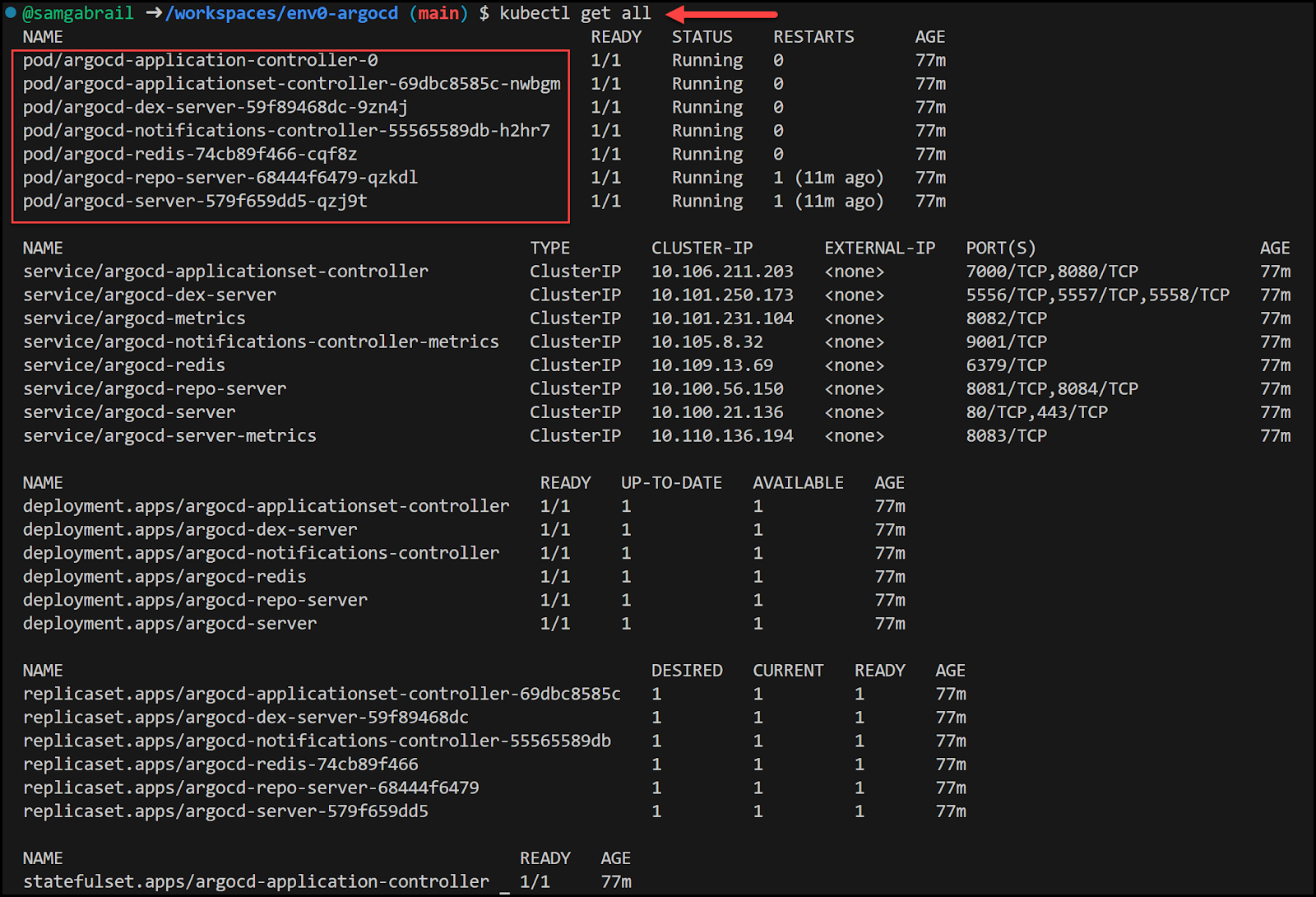Click service/argocd-dex-server name
Image resolution: width=1316 pixels, height=897 pixels.
[x=150, y=295]
